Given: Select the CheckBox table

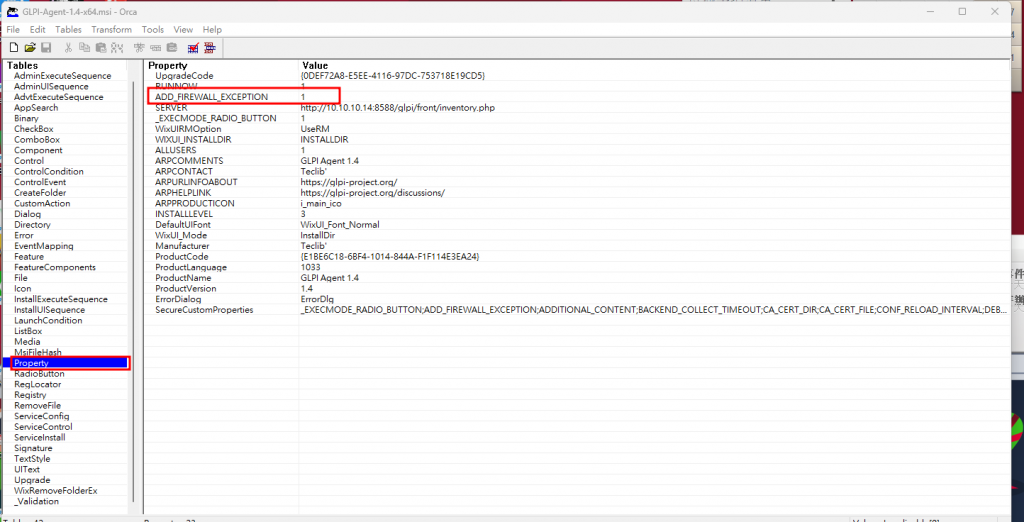Looking at the screenshot, I should pyautogui.click(x=34, y=129).
